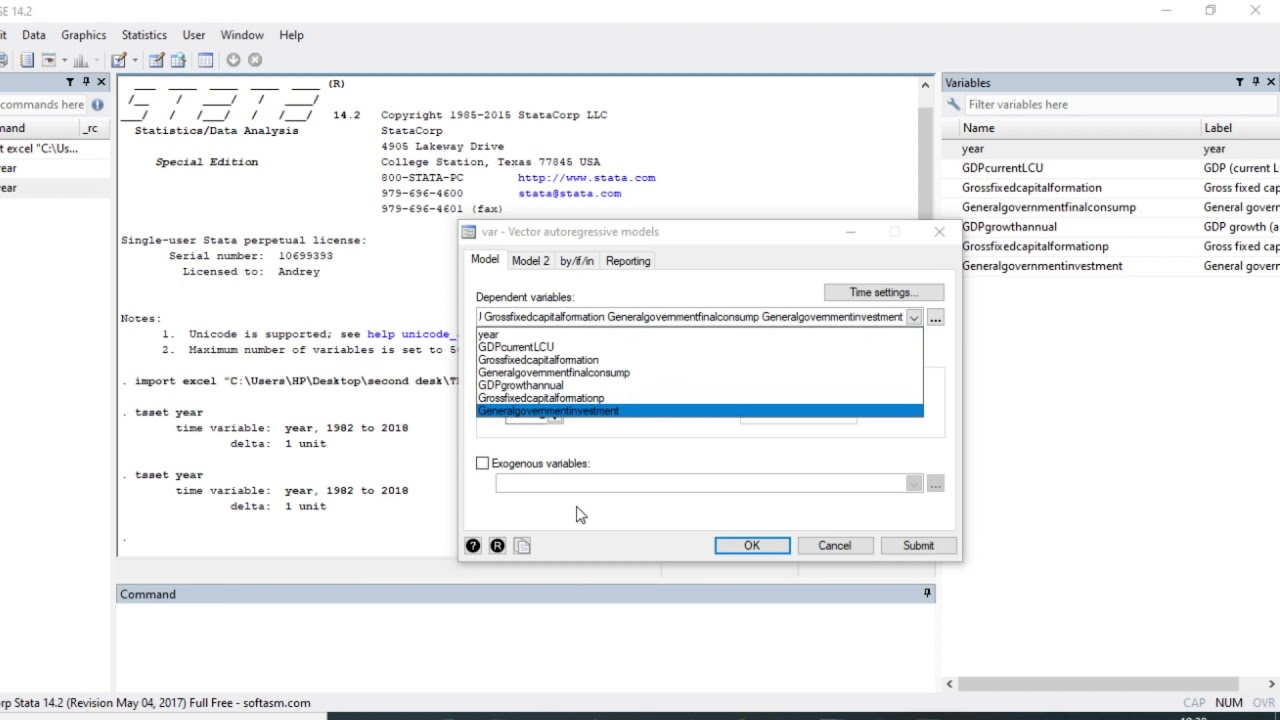Image resolution: width=1280 pixels, height=720 pixels.
Task: Switch to the Model tab
Action: [485, 260]
